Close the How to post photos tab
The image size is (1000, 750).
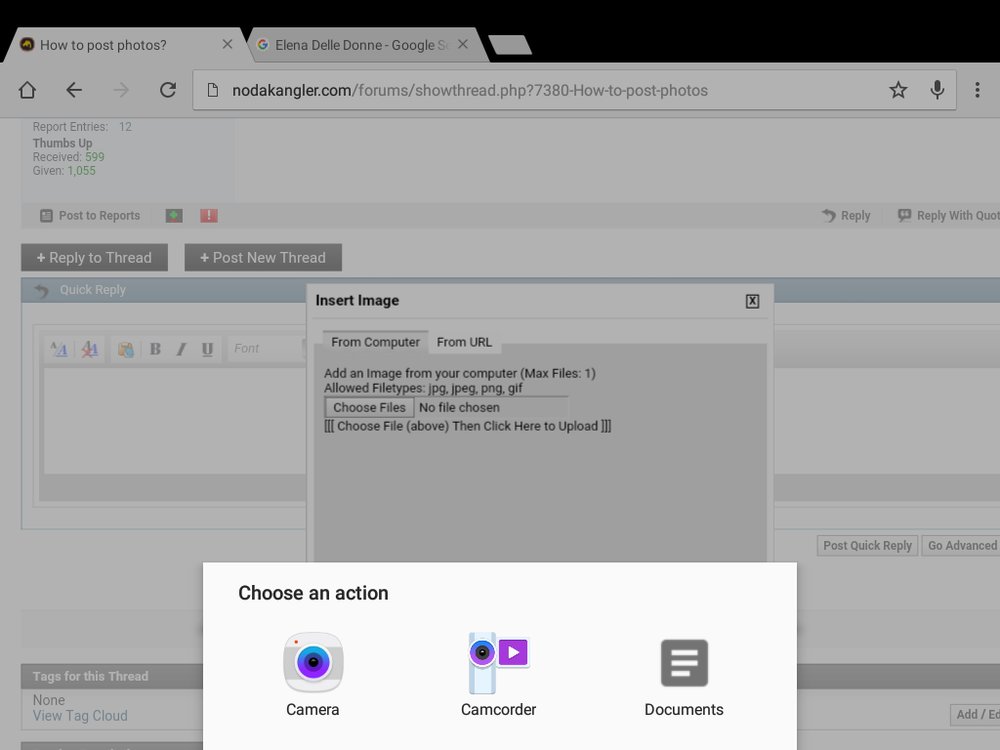coord(227,45)
